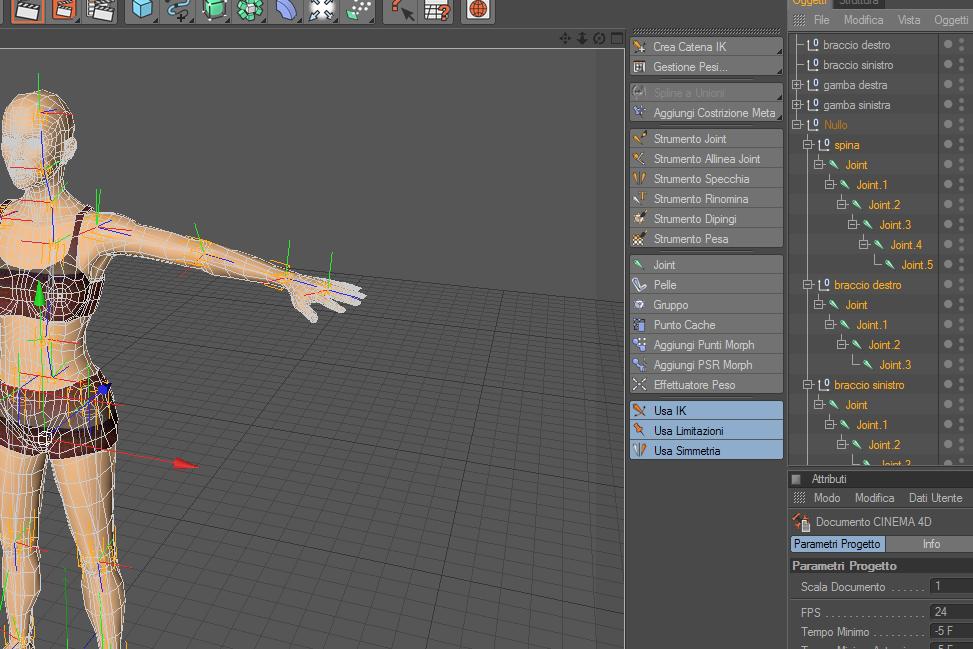Click the spline drawing tool icon
973x649 pixels.
coord(178,9)
